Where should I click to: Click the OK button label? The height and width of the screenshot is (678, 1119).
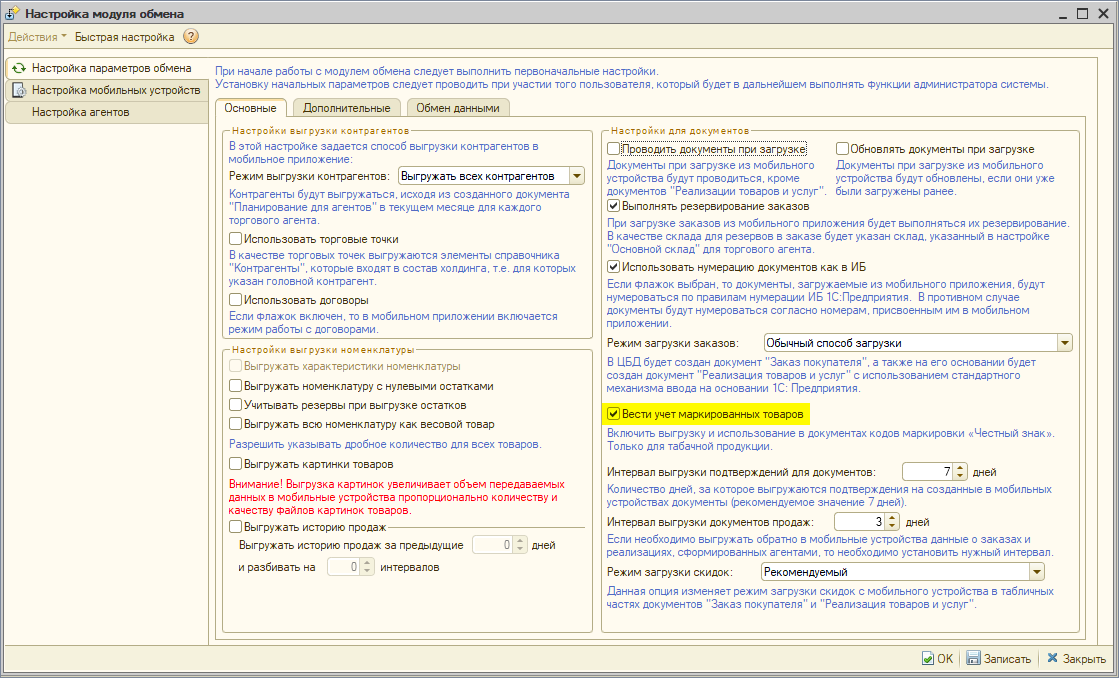point(945,659)
